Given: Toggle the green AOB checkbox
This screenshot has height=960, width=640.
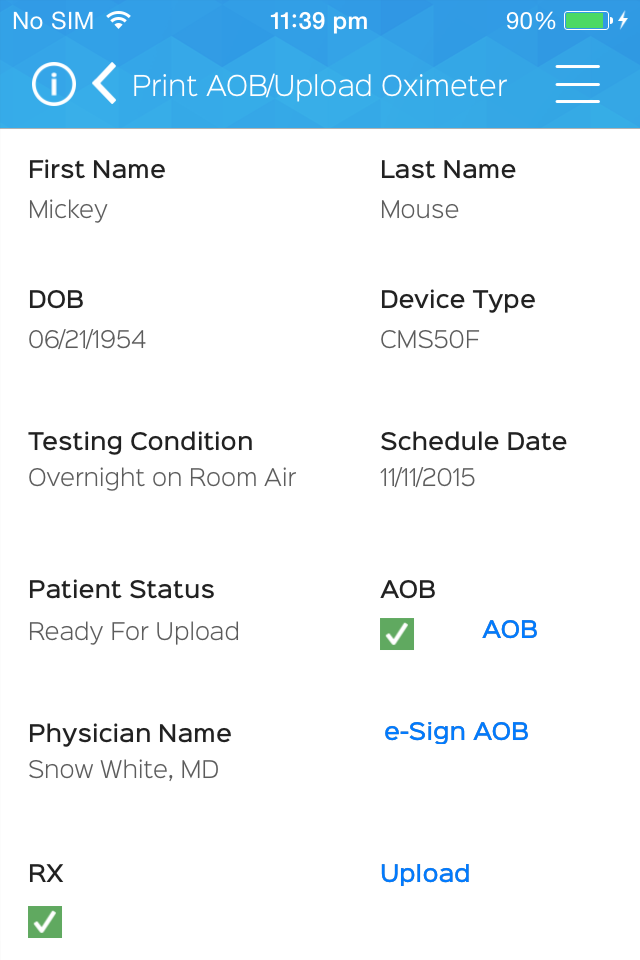Looking at the screenshot, I should (397, 634).
